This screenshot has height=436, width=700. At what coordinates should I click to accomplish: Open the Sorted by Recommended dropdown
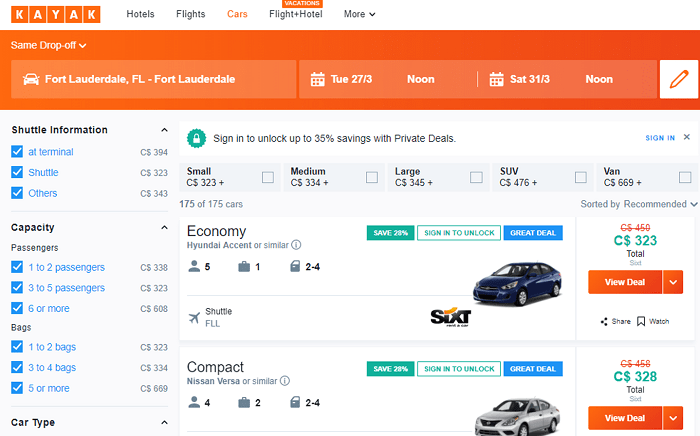point(639,204)
